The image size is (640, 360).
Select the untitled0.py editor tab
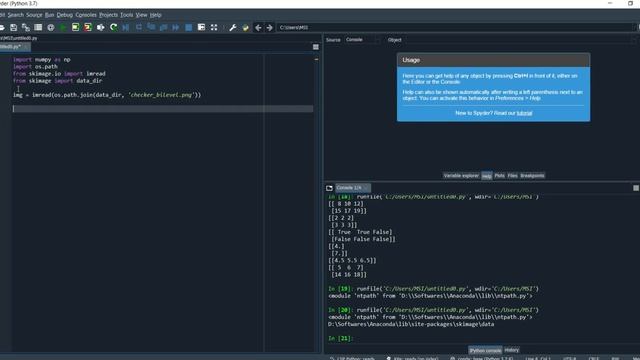(x=14, y=47)
